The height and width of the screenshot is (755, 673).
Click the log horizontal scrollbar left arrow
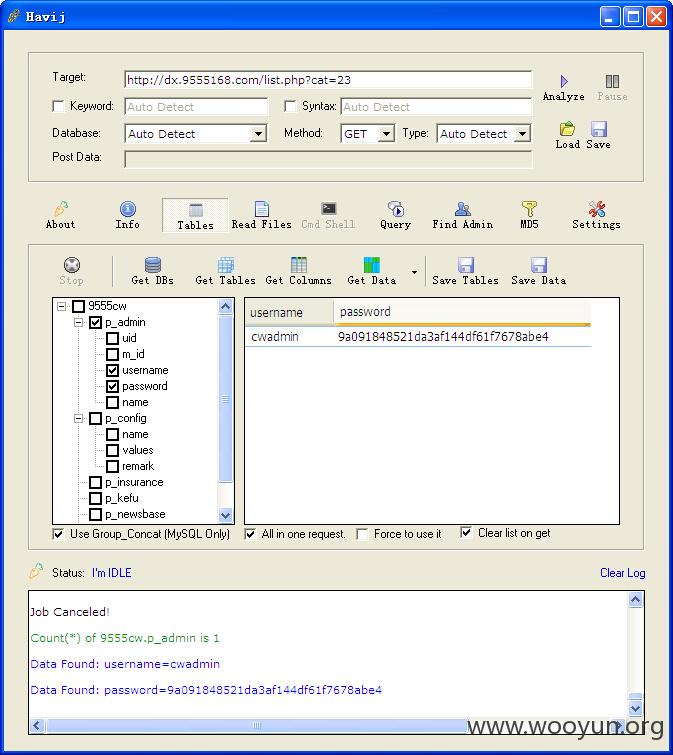(38, 726)
